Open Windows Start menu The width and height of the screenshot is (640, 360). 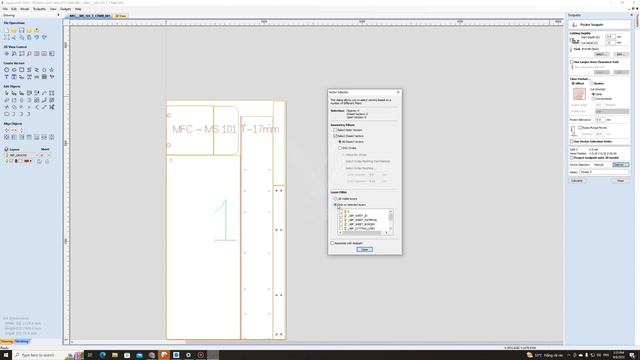[x=6, y=355]
